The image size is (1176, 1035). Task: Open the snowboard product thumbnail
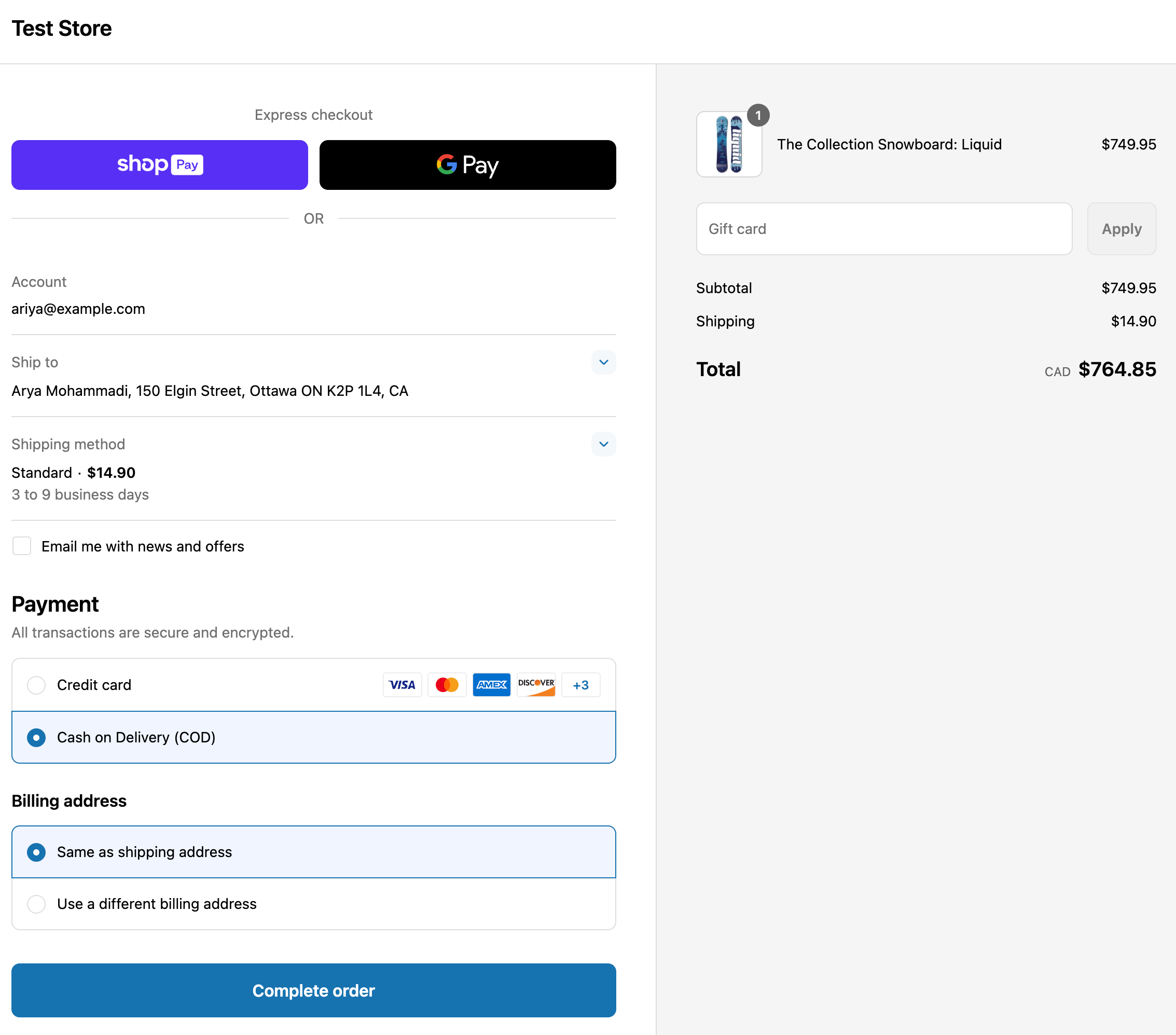729,144
